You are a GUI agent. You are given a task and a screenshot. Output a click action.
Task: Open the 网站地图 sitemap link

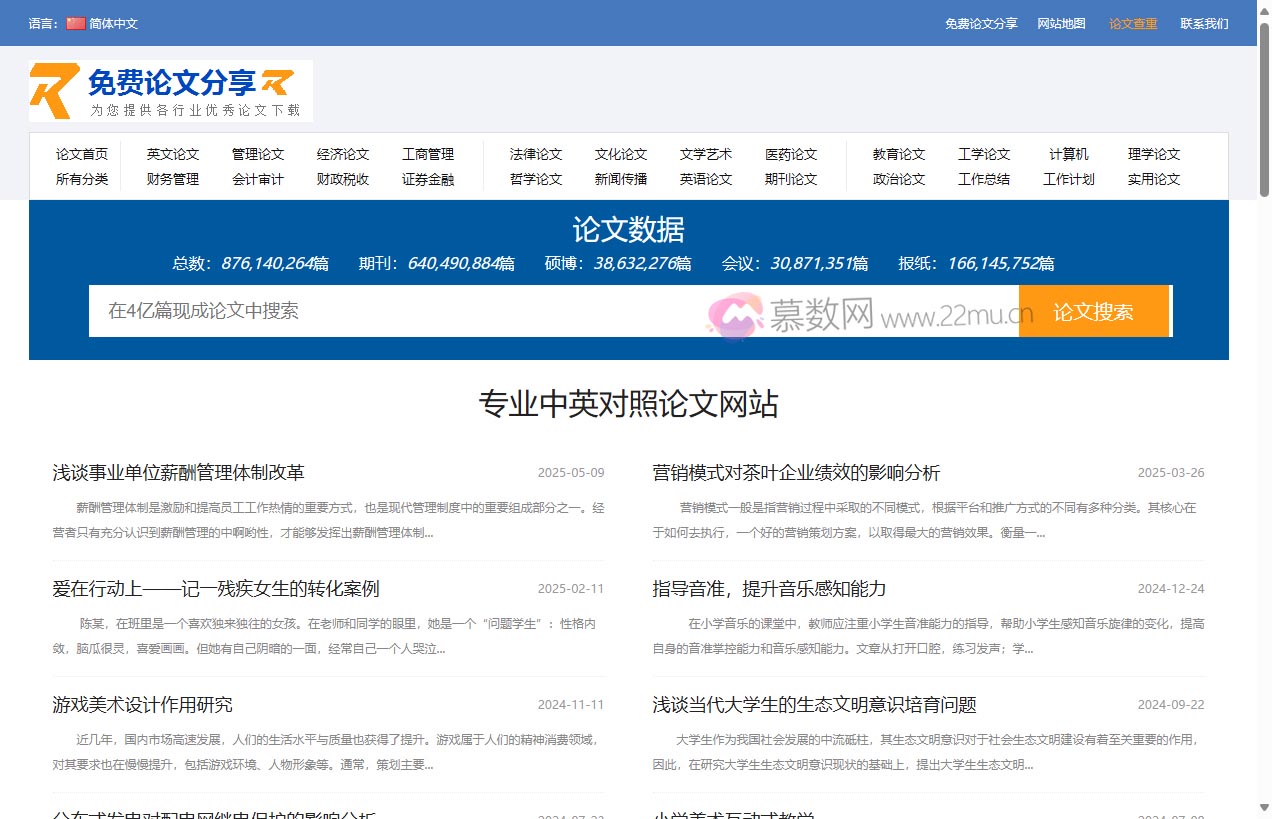click(1061, 23)
